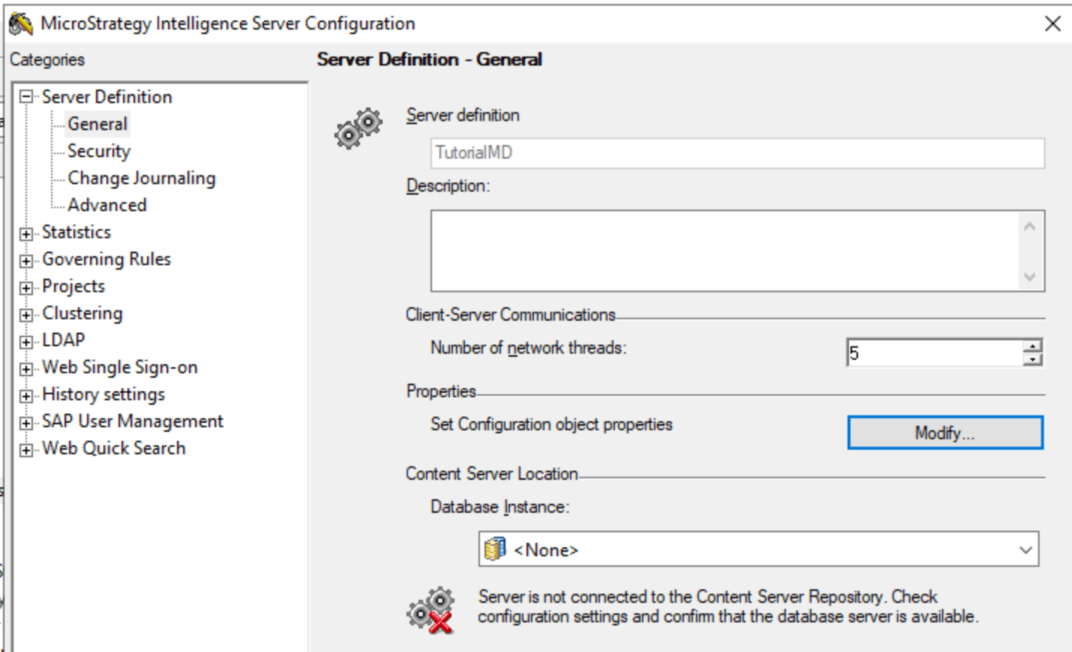This screenshot has height=652, width=1072.
Task: Click the disconnected server gears icon with red X
Action: coord(431,610)
